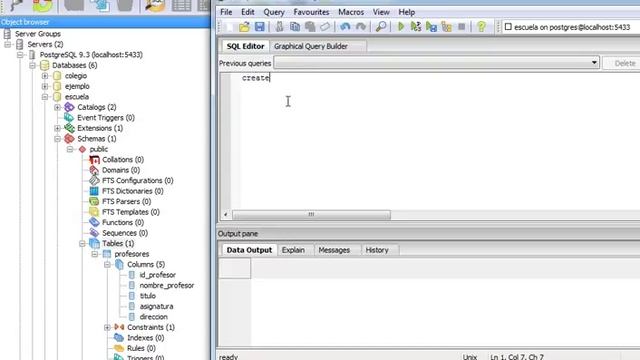Open the Help menu
Screen dimensions: 640x360
point(407,12)
